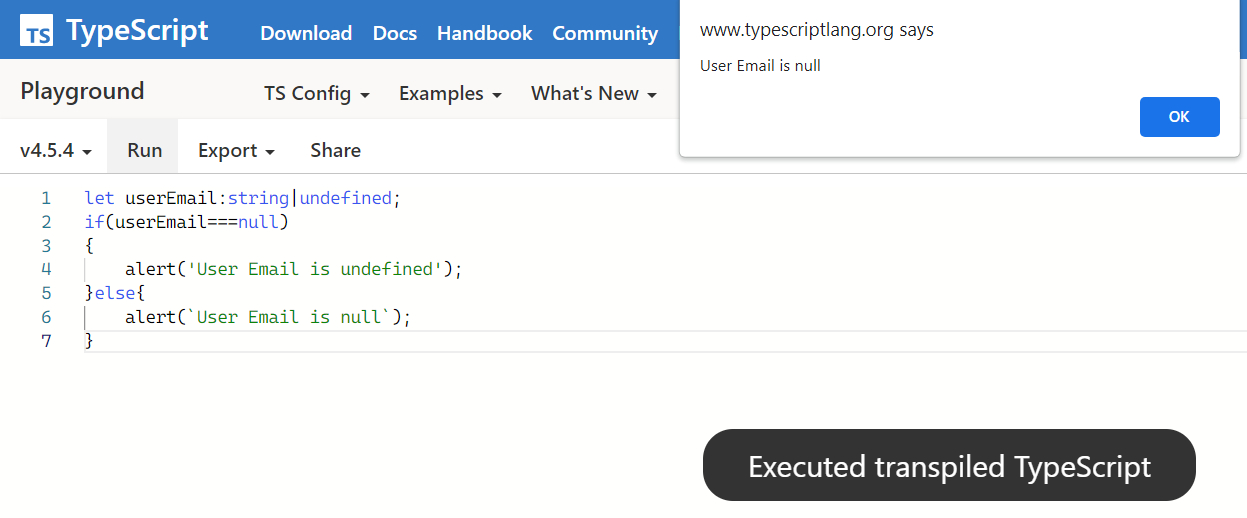The image size is (1247, 518).
Task: Click the Run button
Action: [144, 150]
